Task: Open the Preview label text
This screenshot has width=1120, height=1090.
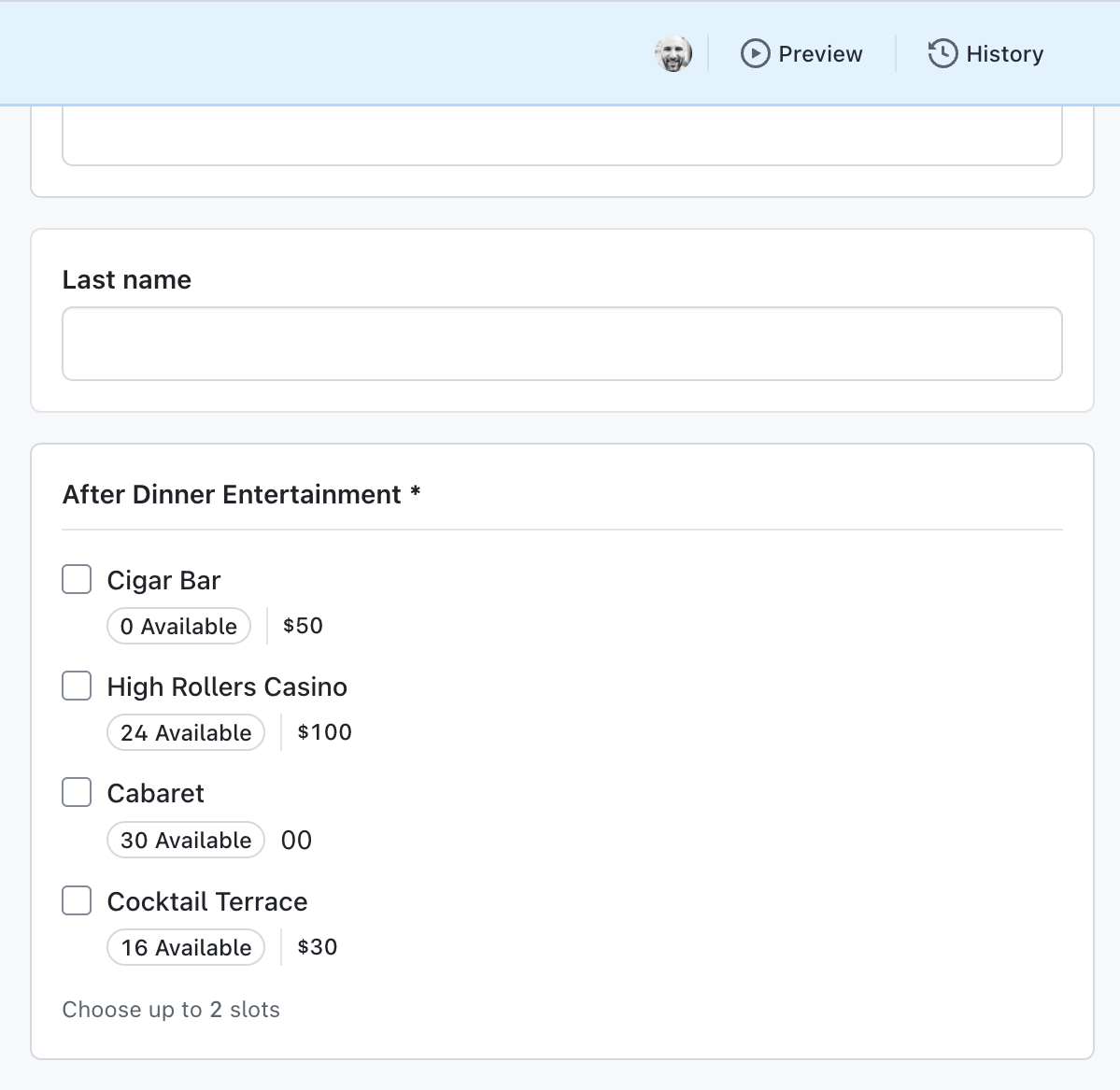Action: 821,54
